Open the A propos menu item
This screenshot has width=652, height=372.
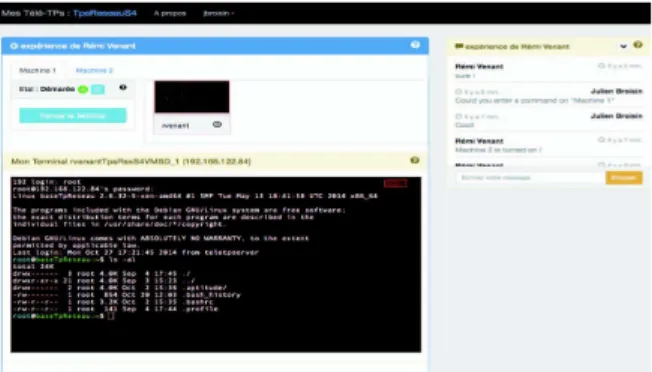tap(170, 13)
